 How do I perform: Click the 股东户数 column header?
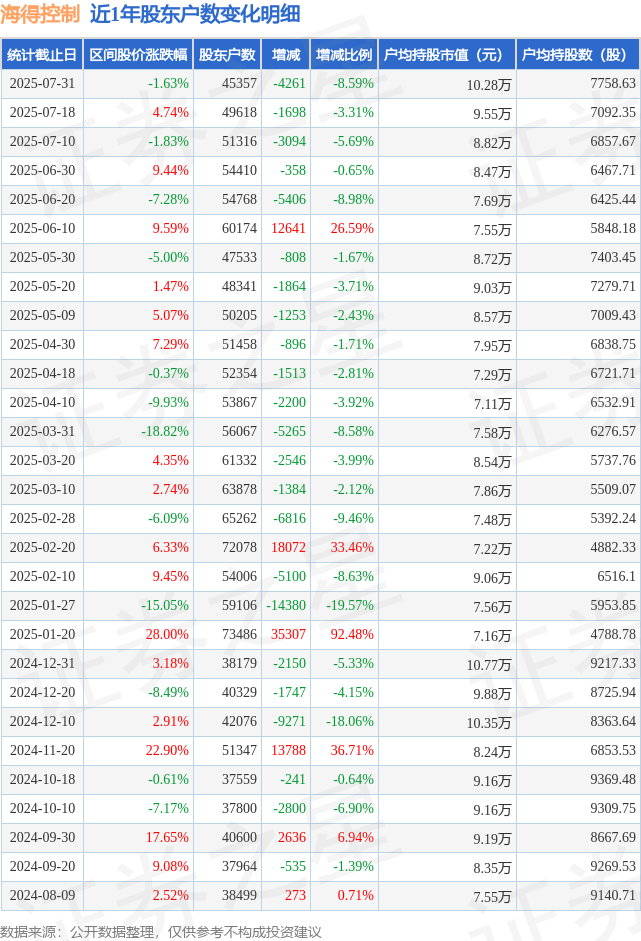(227, 55)
